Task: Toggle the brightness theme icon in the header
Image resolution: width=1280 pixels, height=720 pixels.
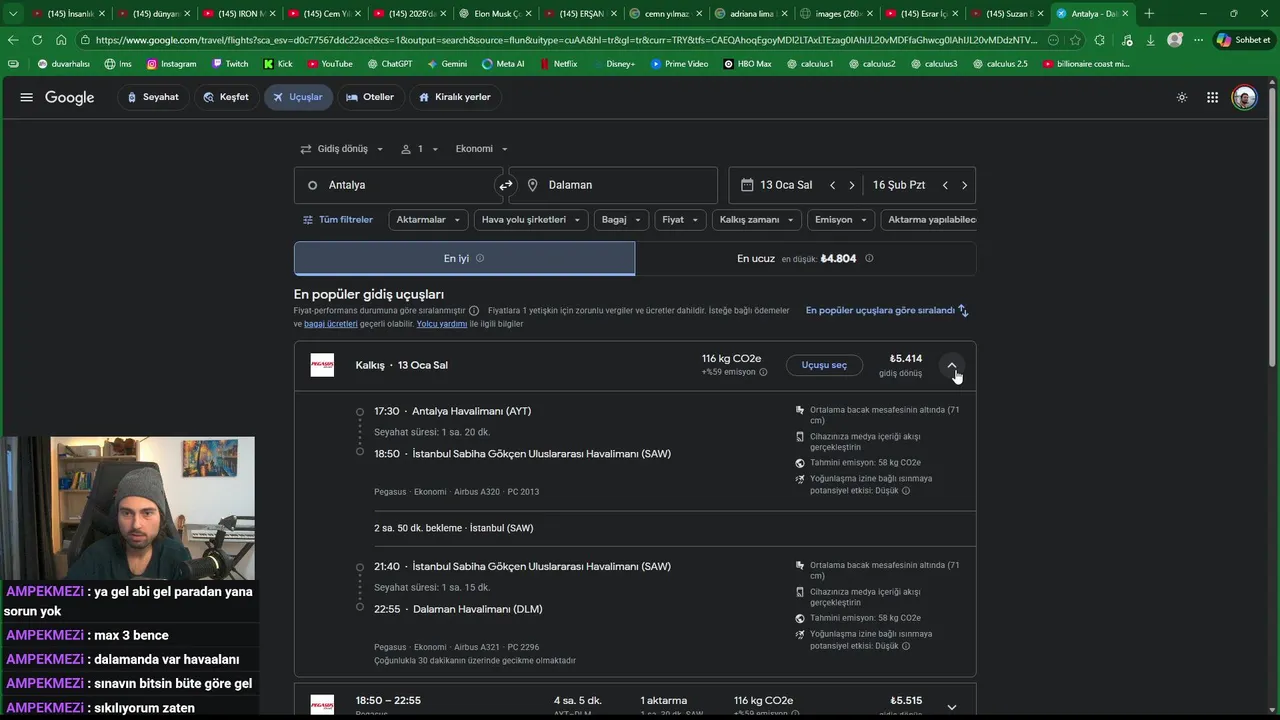Action: pos(1182,97)
